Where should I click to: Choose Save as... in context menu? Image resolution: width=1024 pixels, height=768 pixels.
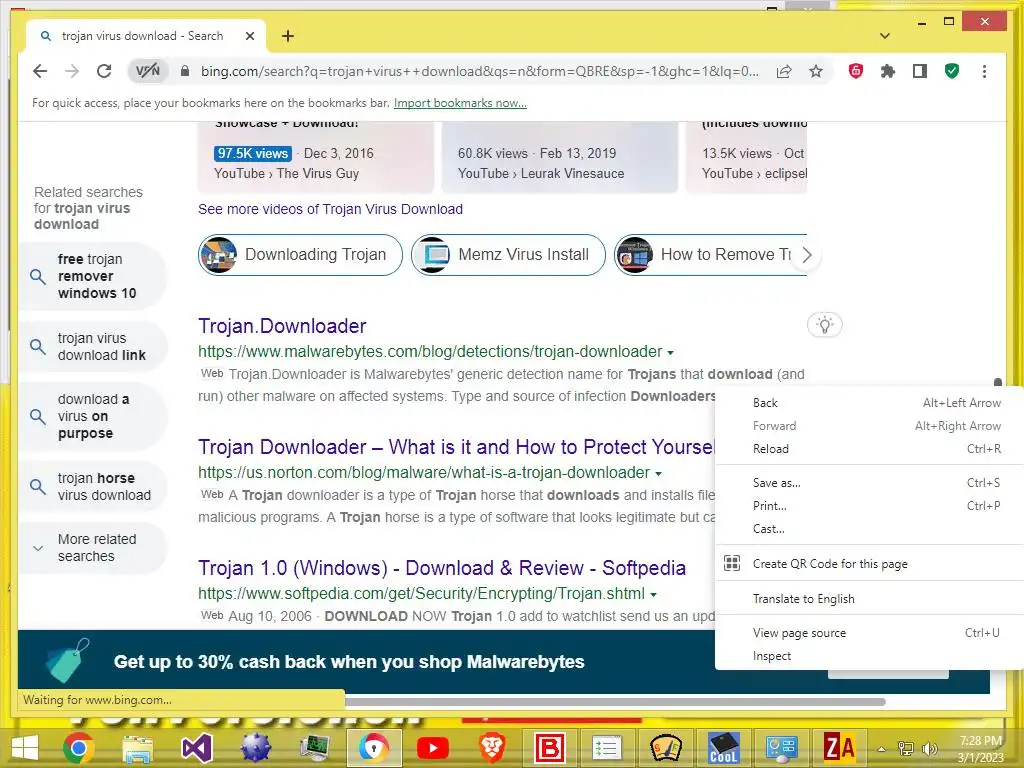(x=869, y=483)
